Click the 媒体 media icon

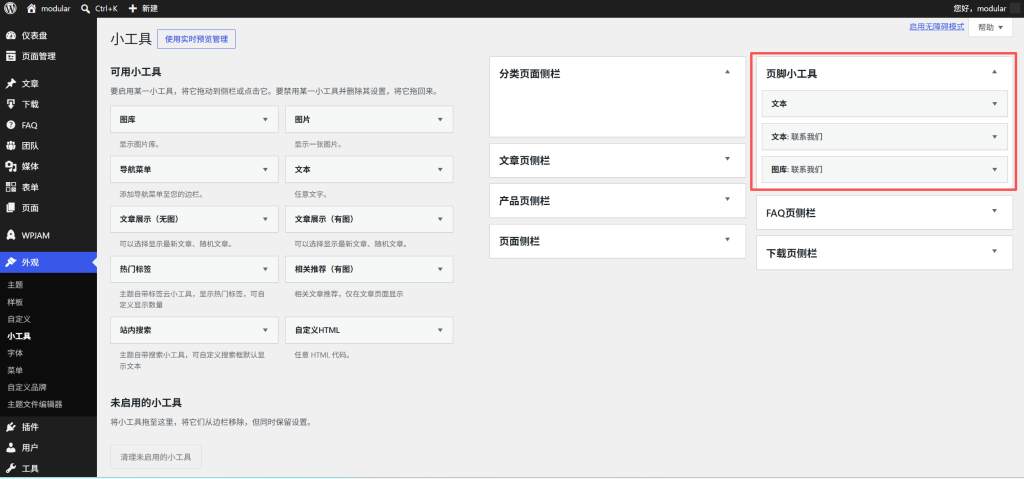[10, 166]
